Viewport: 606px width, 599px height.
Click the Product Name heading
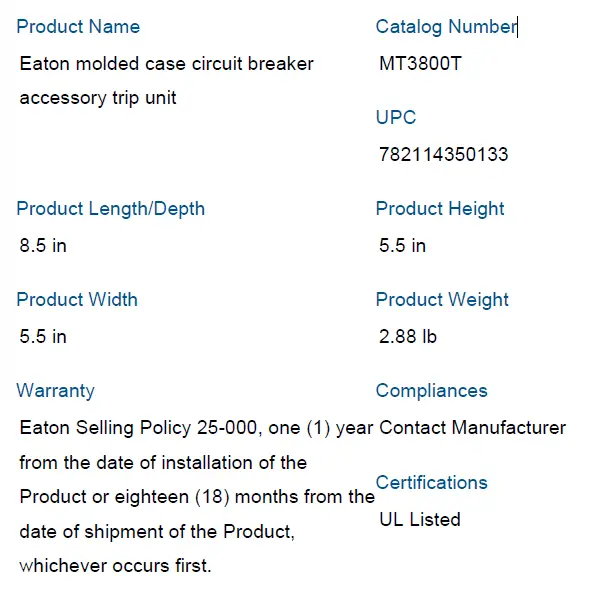78,27
